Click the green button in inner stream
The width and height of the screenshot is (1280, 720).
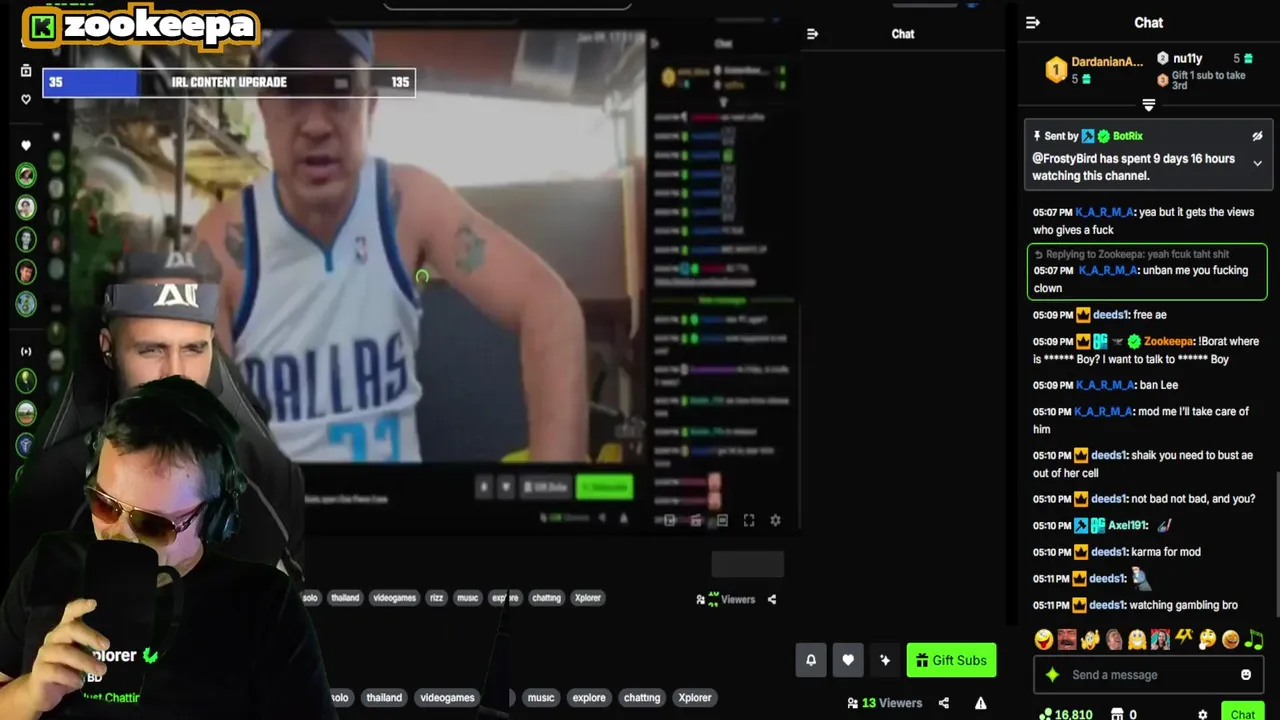605,487
